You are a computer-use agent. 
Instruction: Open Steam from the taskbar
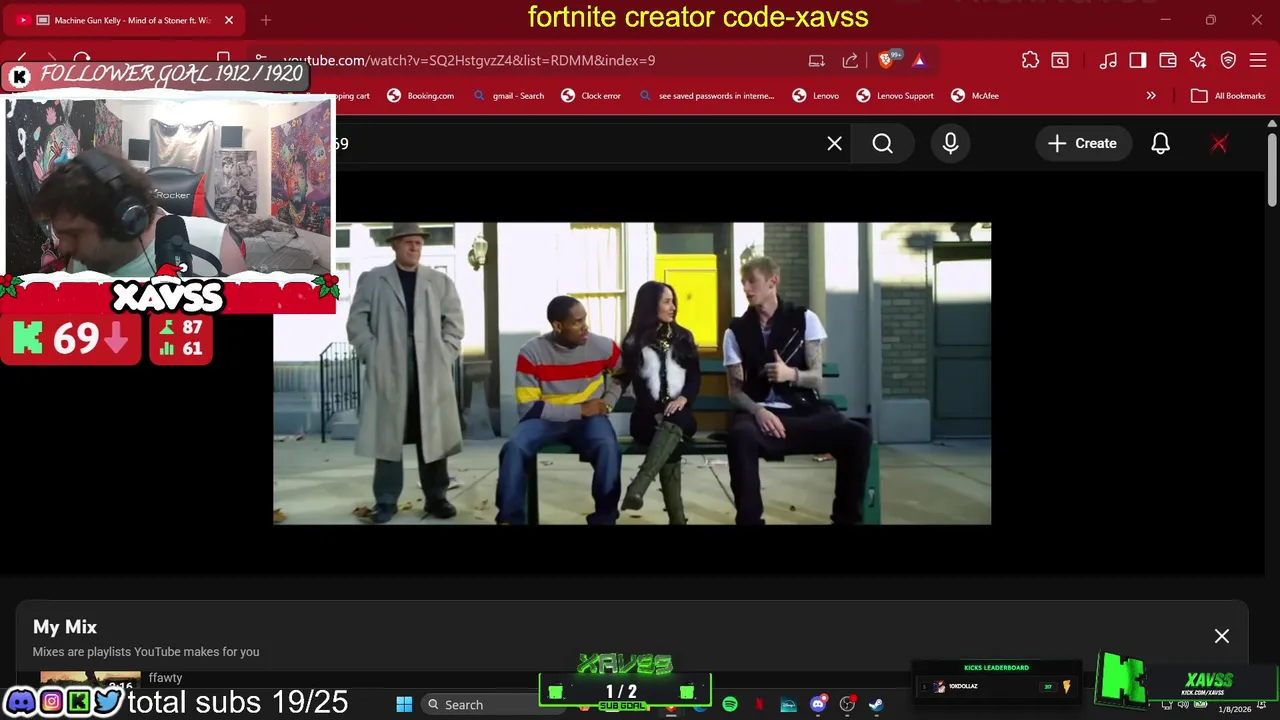click(876, 705)
